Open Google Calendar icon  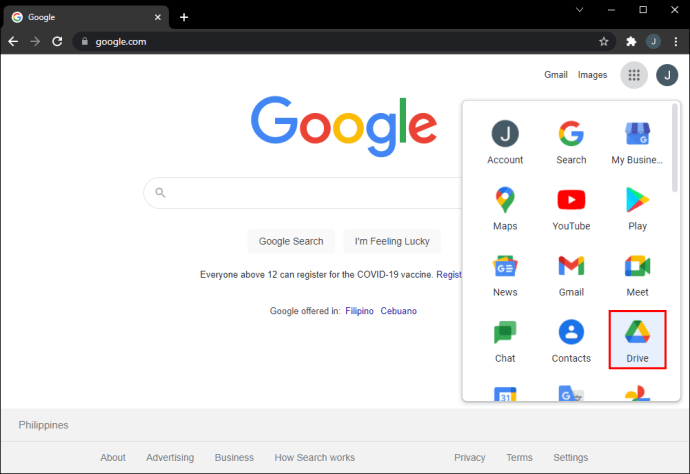505,393
